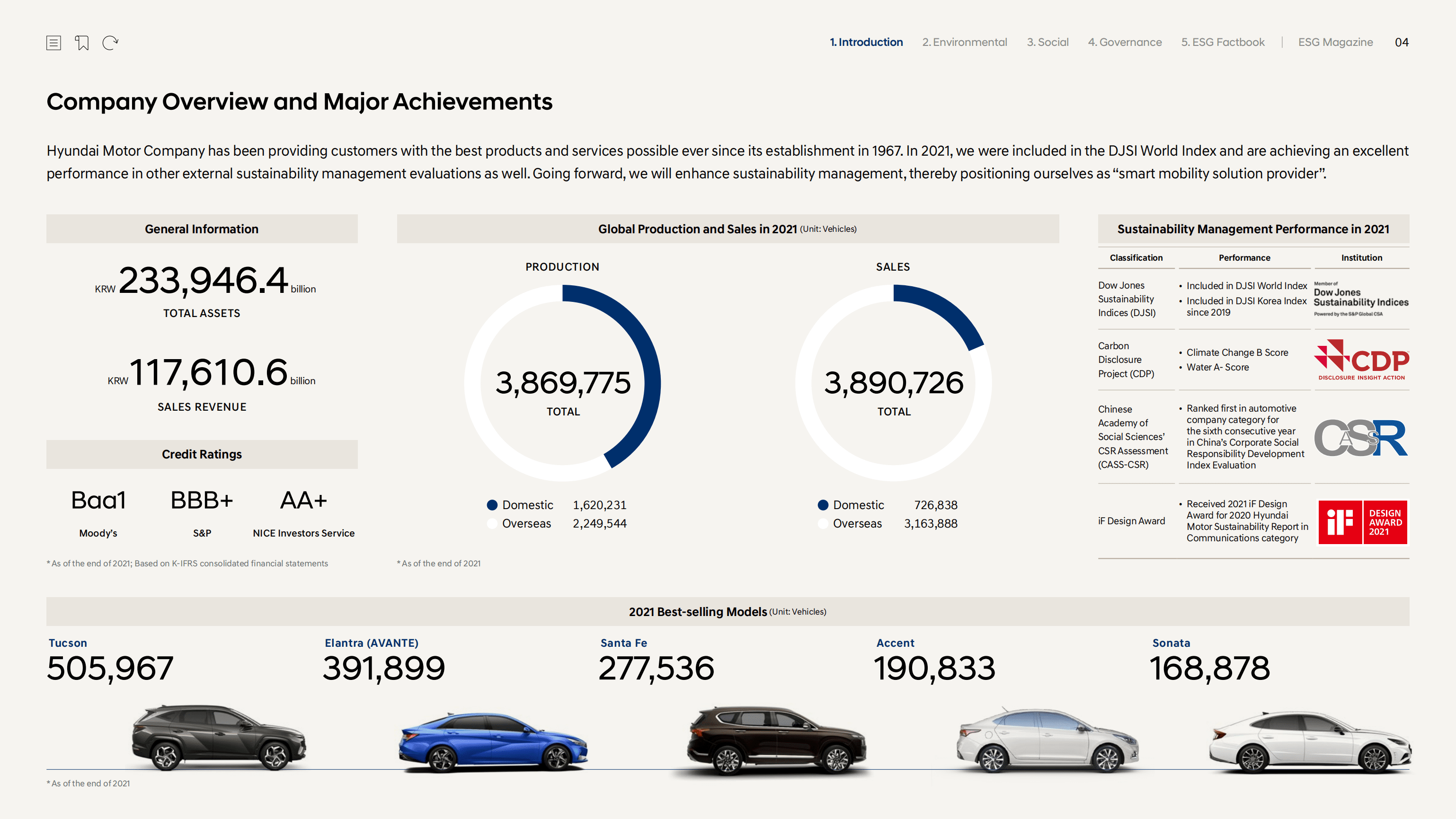Switch to the 2. Environmental section
Viewport: 1456px width, 819px height.
click(x=964, y=42)
